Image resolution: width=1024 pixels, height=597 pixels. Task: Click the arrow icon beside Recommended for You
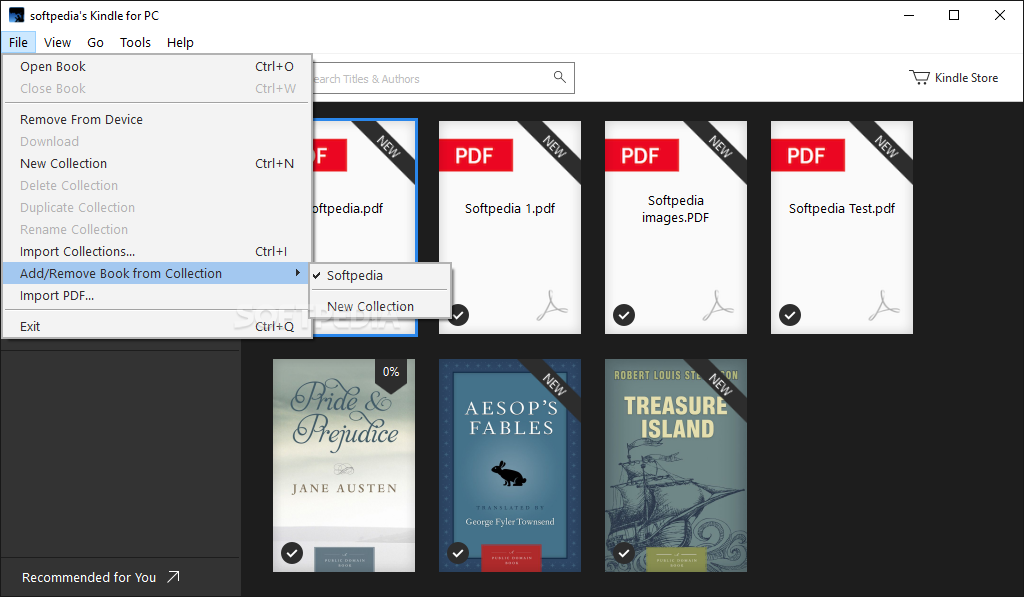[x=173, y=577]
